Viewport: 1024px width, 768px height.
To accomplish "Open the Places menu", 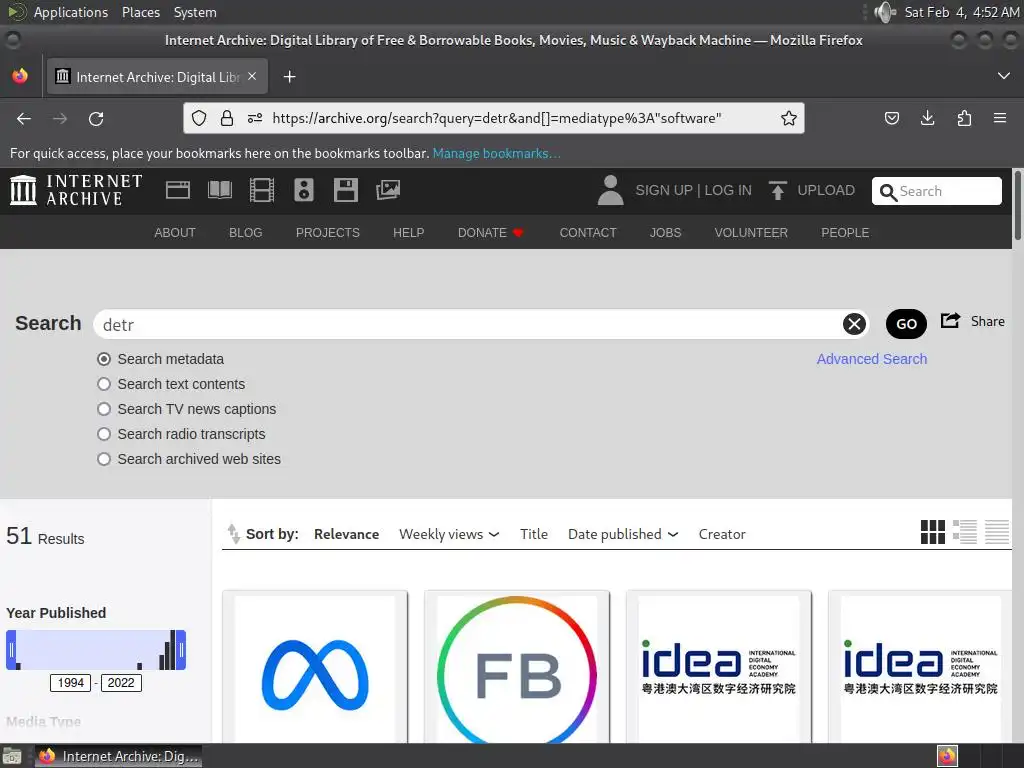I will tap(140, 12).
